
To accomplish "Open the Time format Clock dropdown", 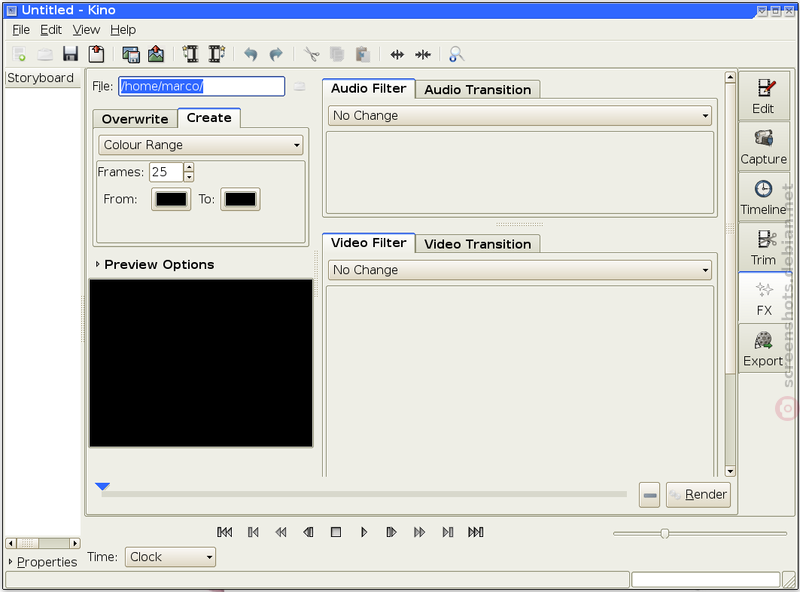I will (x=170, y=557).
